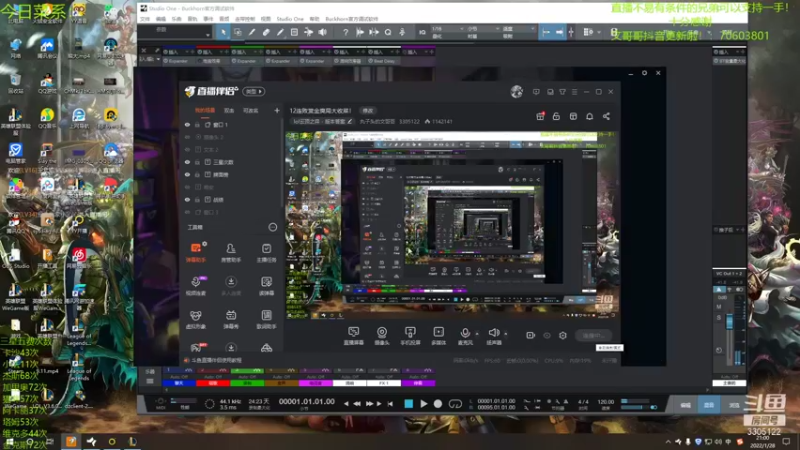This screenshot has height=450, width=800.
Task: Click the record video icon beside settings gear
Action: click(531, 335)
